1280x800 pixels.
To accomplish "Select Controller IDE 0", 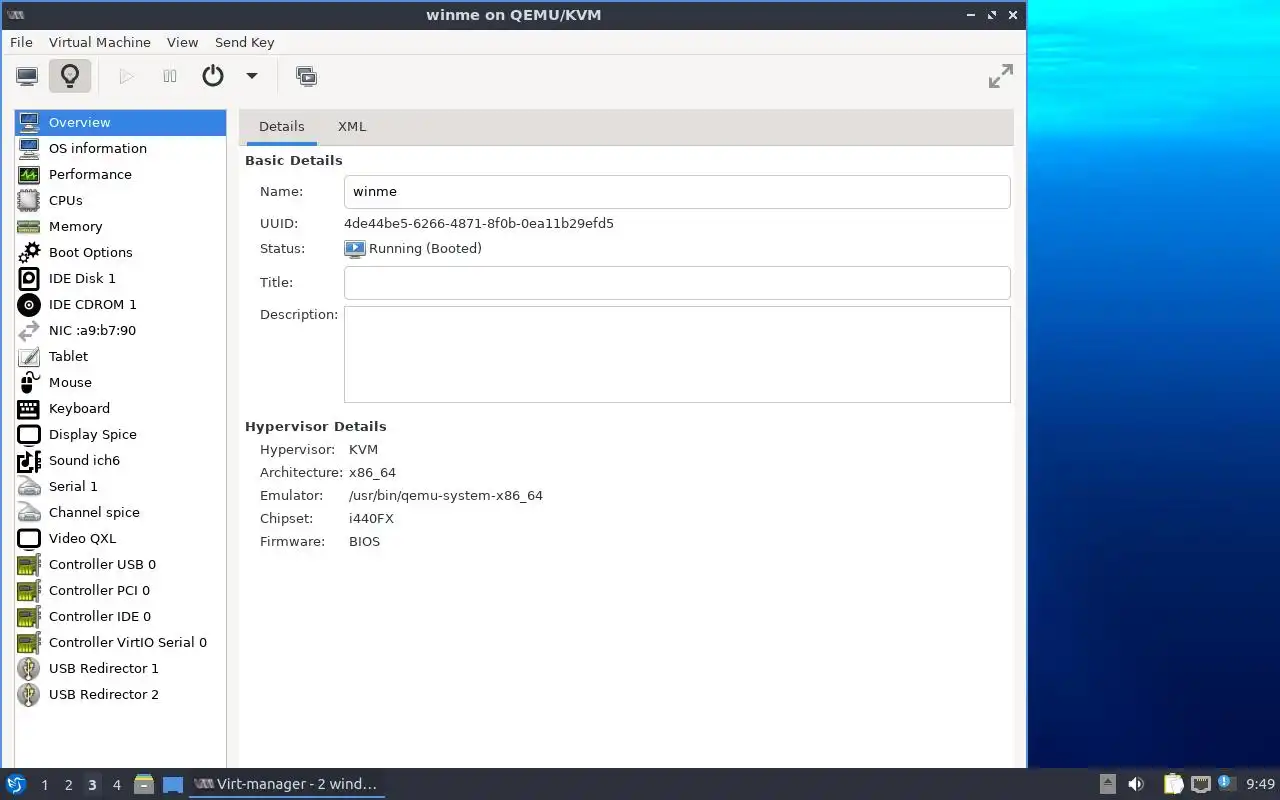I will (120, 616).
